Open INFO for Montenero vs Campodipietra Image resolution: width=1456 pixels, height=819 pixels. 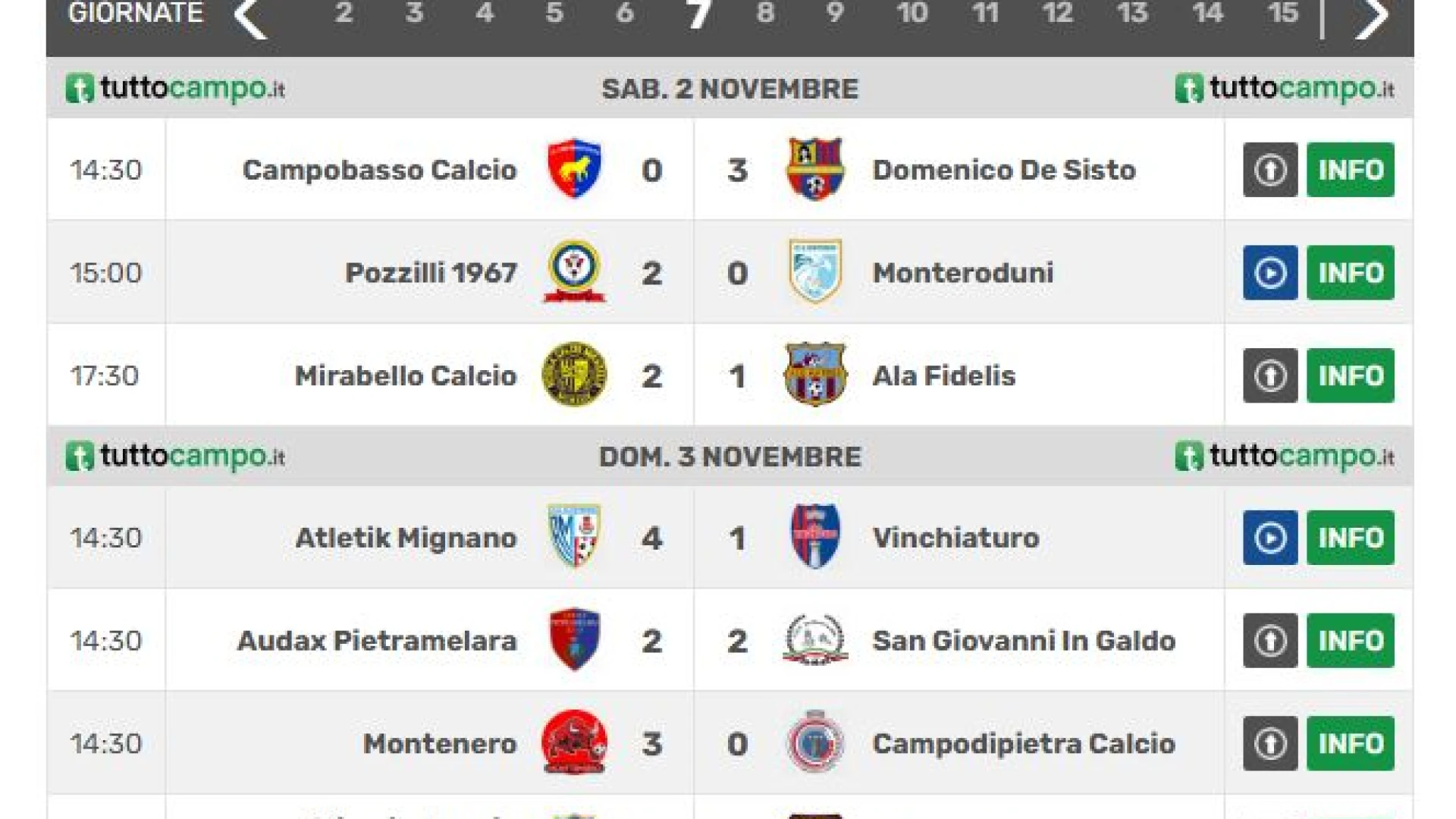click(x=1351, y=744)
